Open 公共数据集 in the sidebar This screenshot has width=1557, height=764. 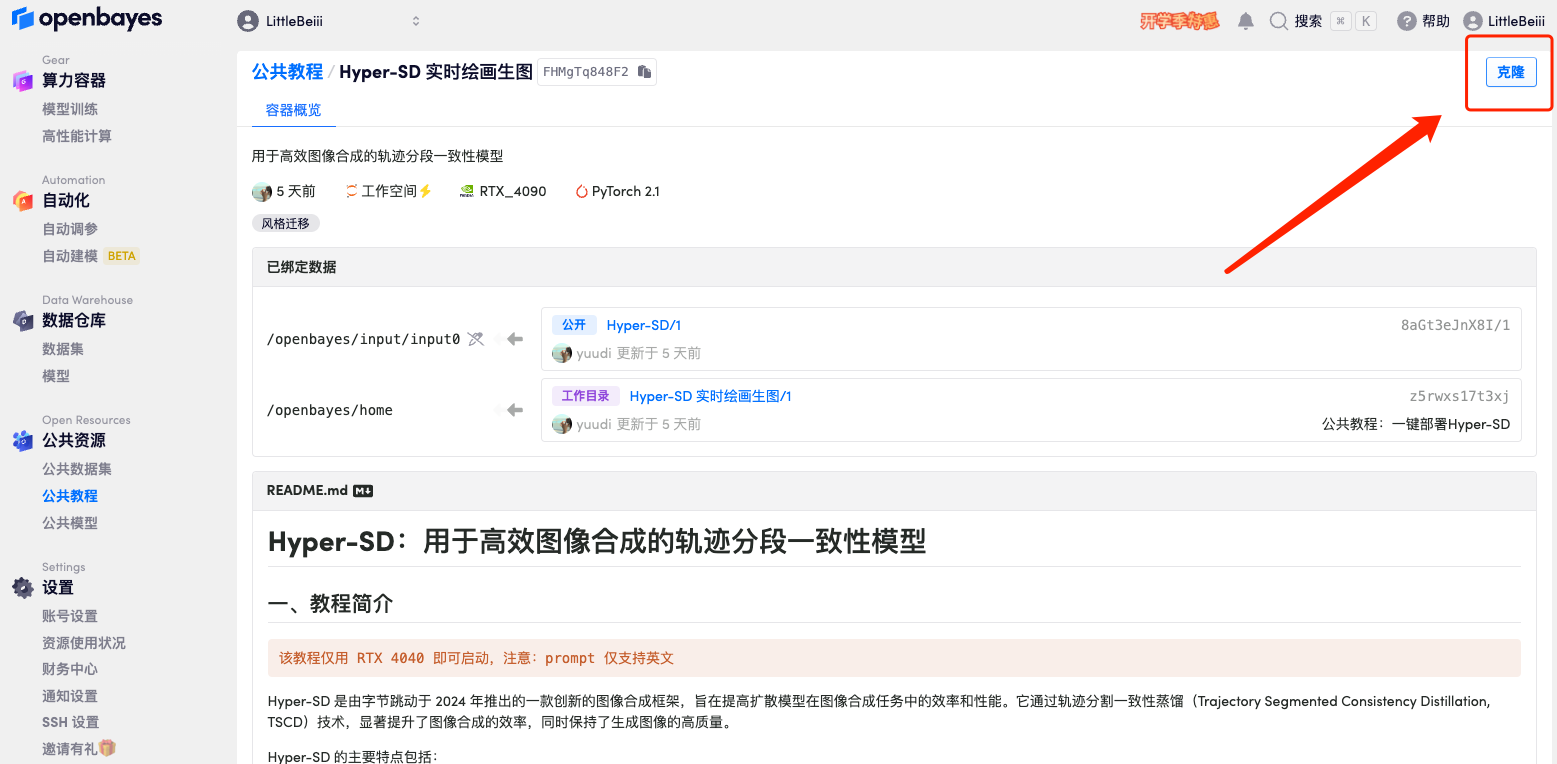[x=77, y=469]
